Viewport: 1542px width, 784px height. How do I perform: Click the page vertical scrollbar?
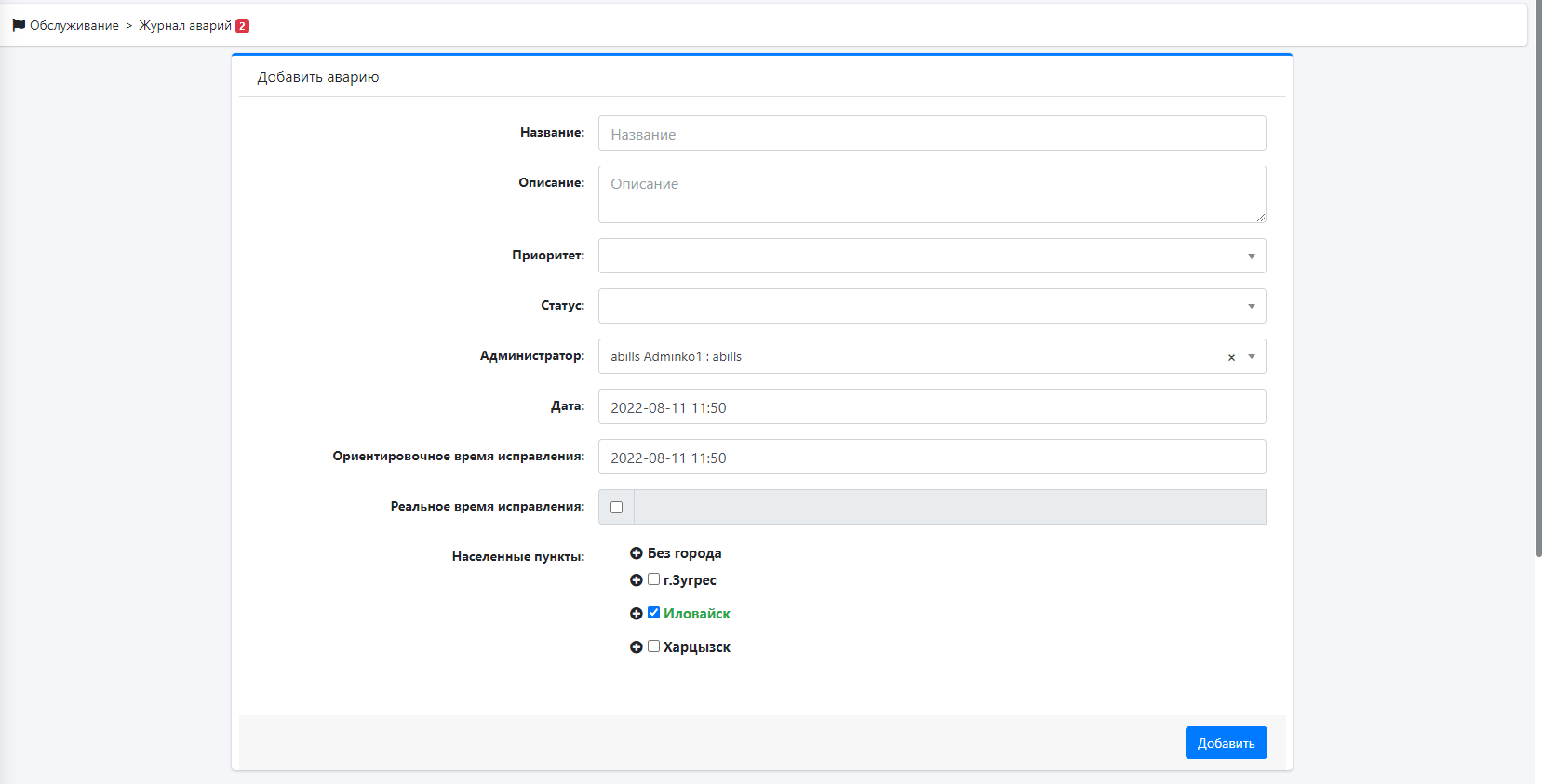click(1538, 279)
